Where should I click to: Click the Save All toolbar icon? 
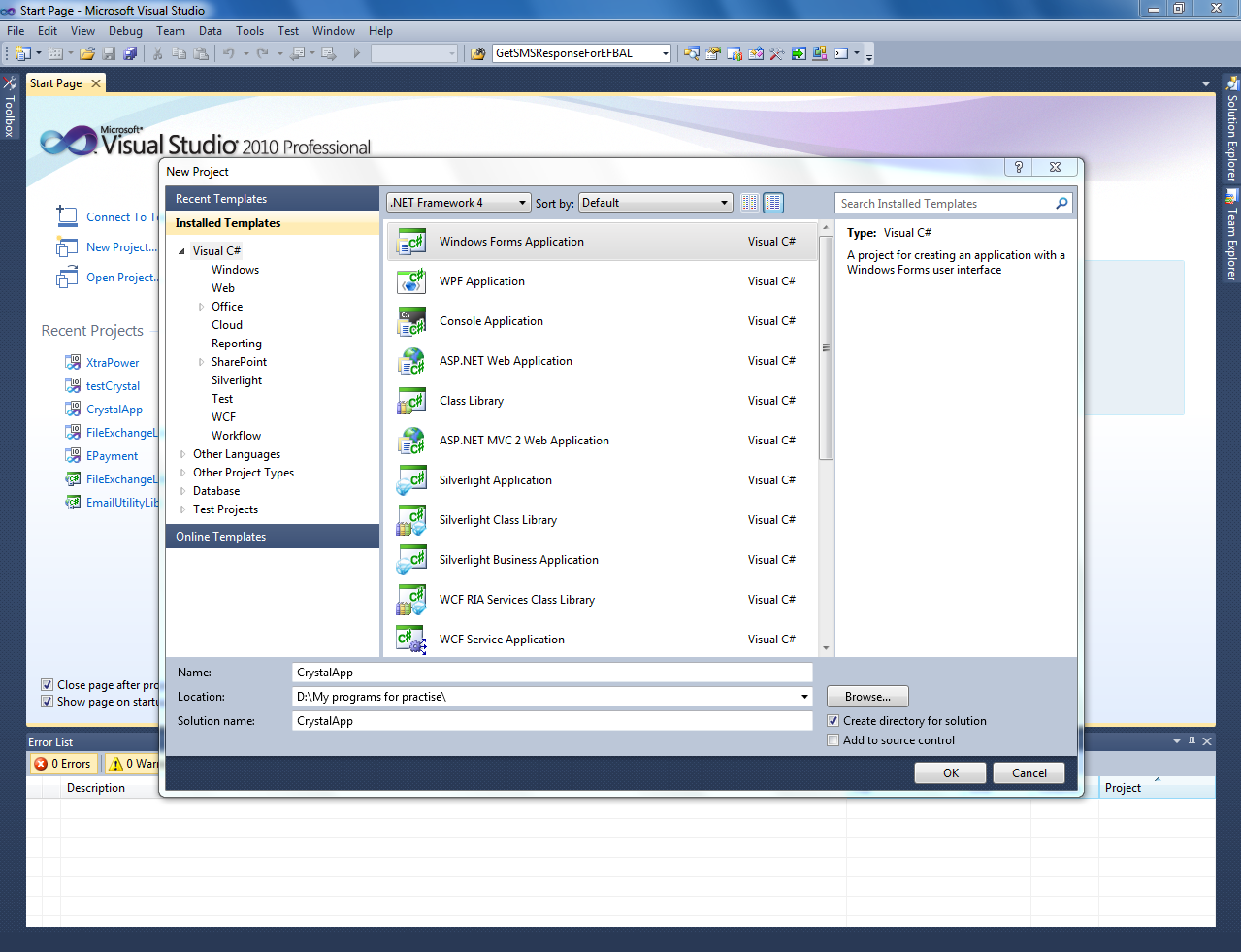[130, 53]
